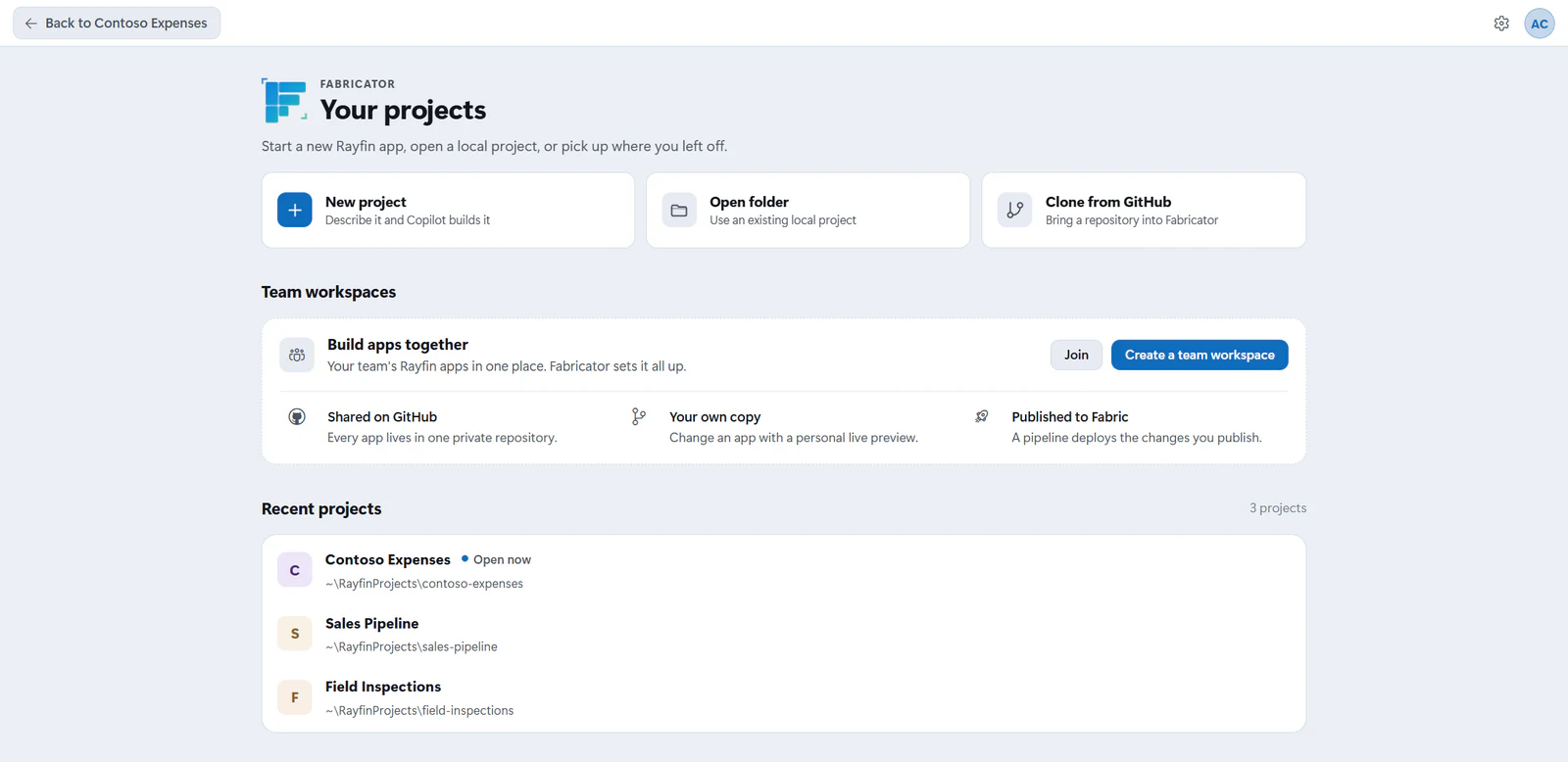Click the Contoso Expenses C project icon
Image resolution: width=1568 pixels, height=762 pixels.
[295, 570]
